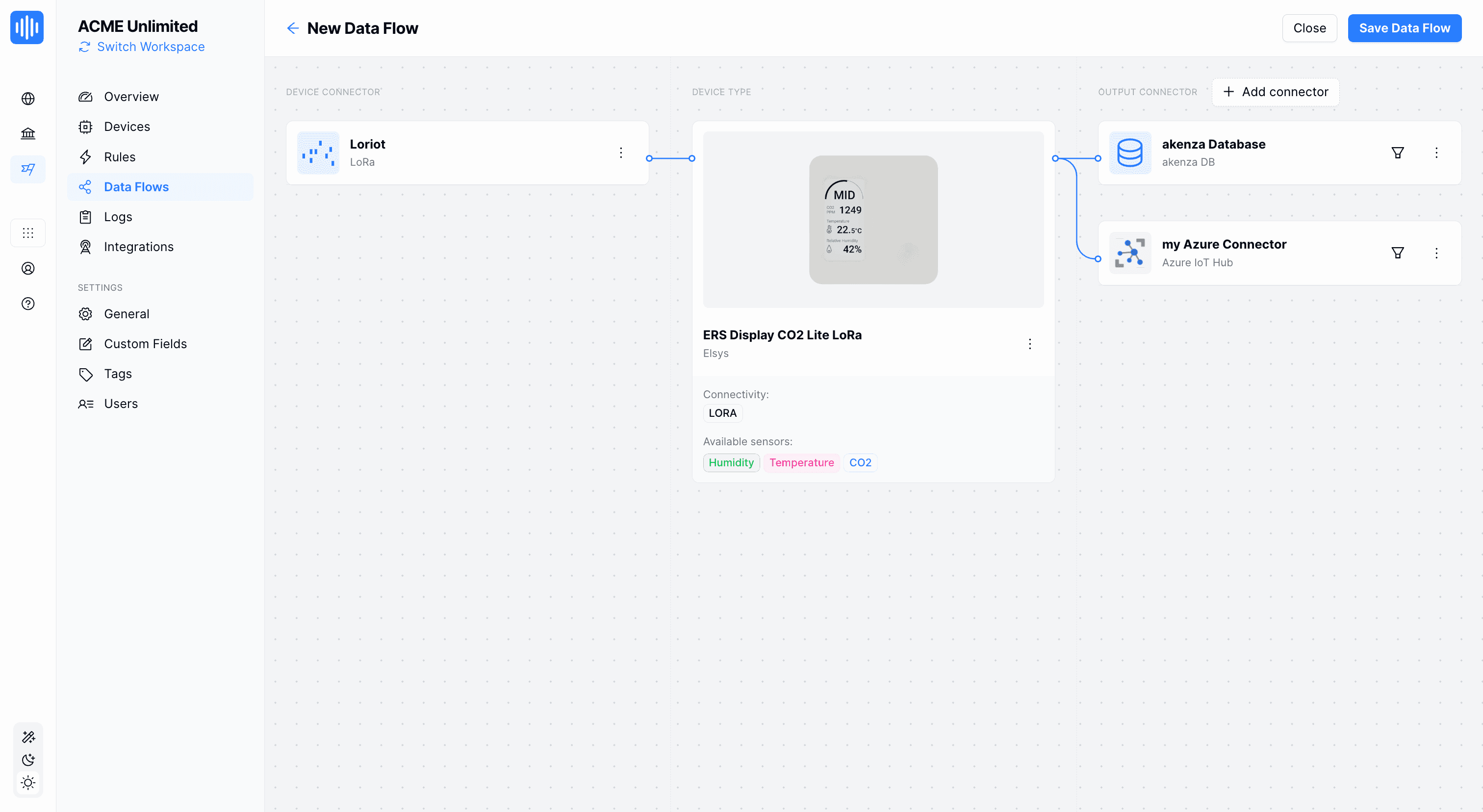
Task: Open the help question mark icon
Action: (x=27, y=304)
